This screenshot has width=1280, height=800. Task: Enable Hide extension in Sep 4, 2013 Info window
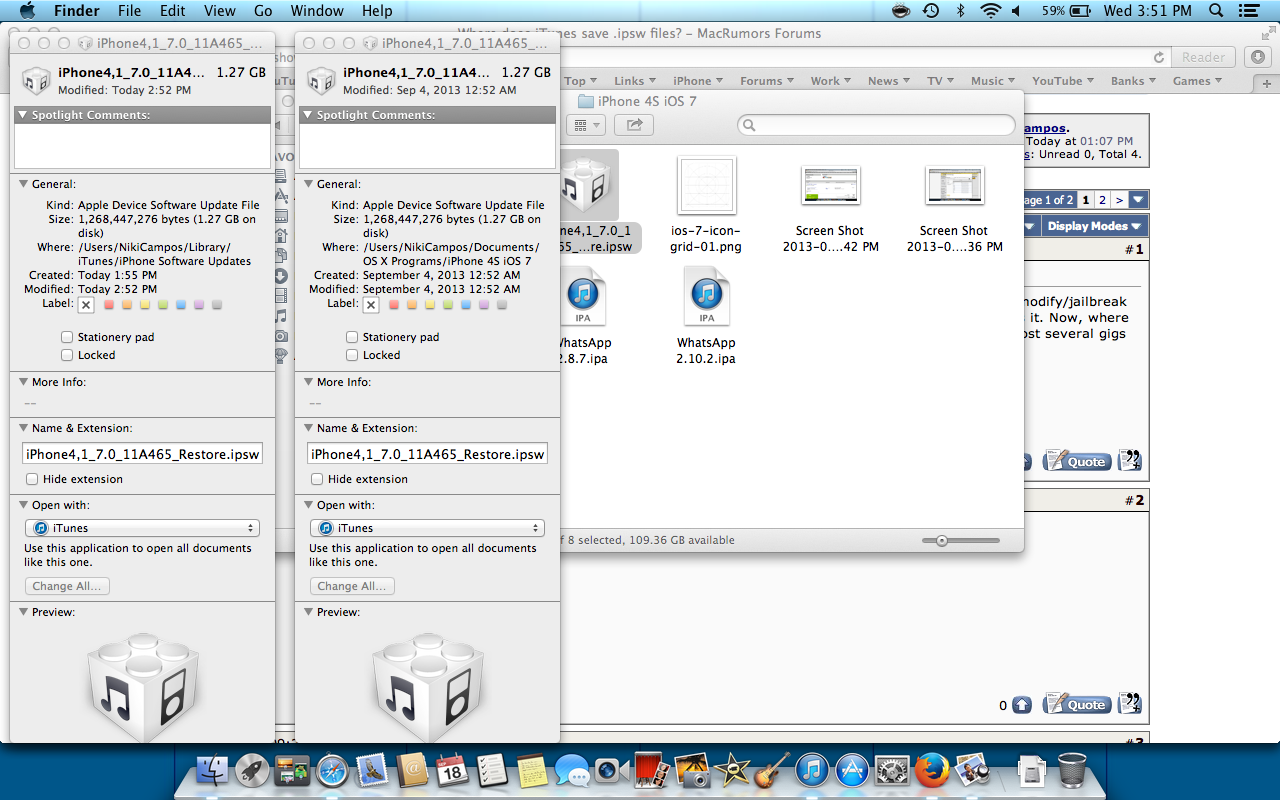point(317,479)
